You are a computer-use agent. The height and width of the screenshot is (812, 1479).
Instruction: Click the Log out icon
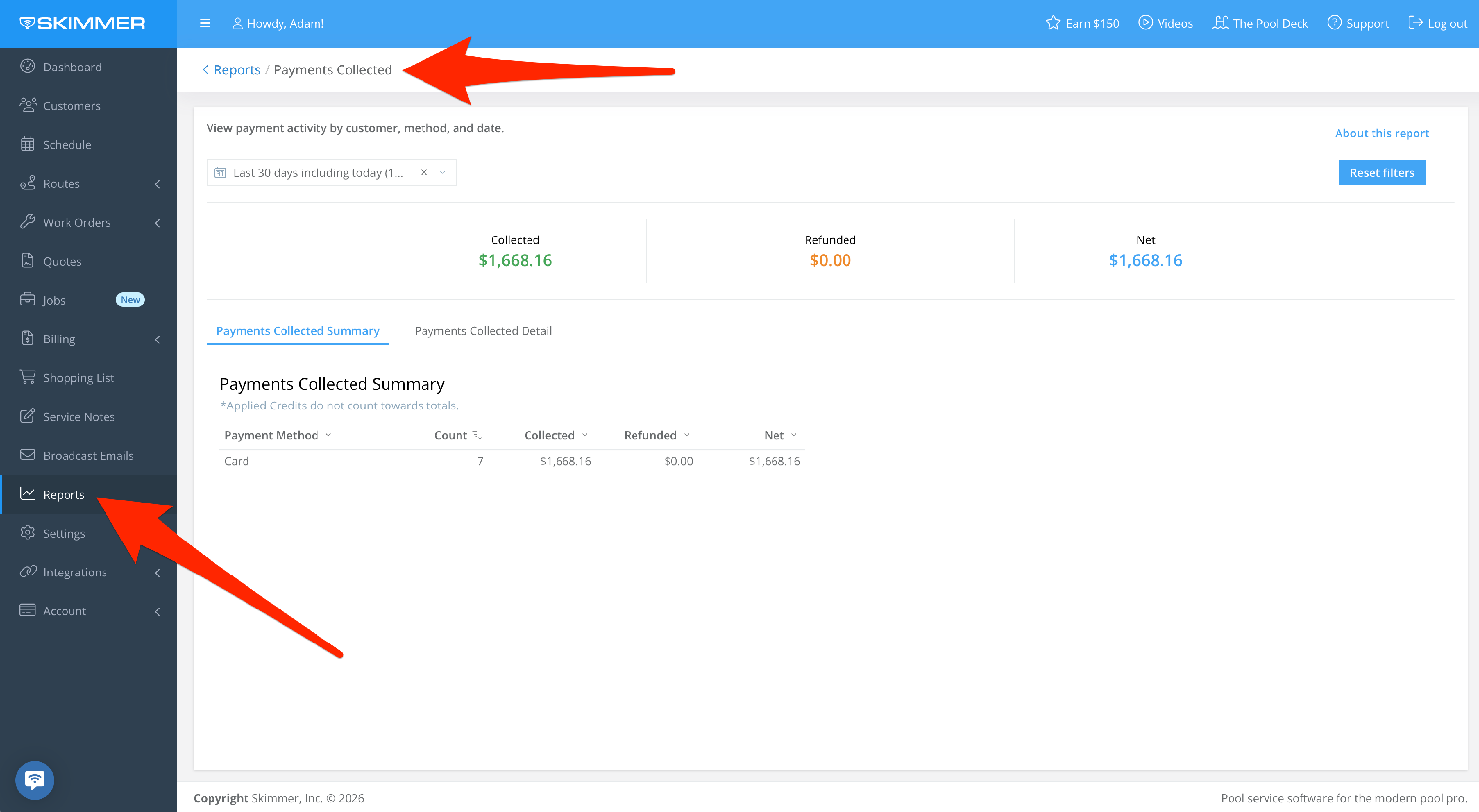(1415, 23)
